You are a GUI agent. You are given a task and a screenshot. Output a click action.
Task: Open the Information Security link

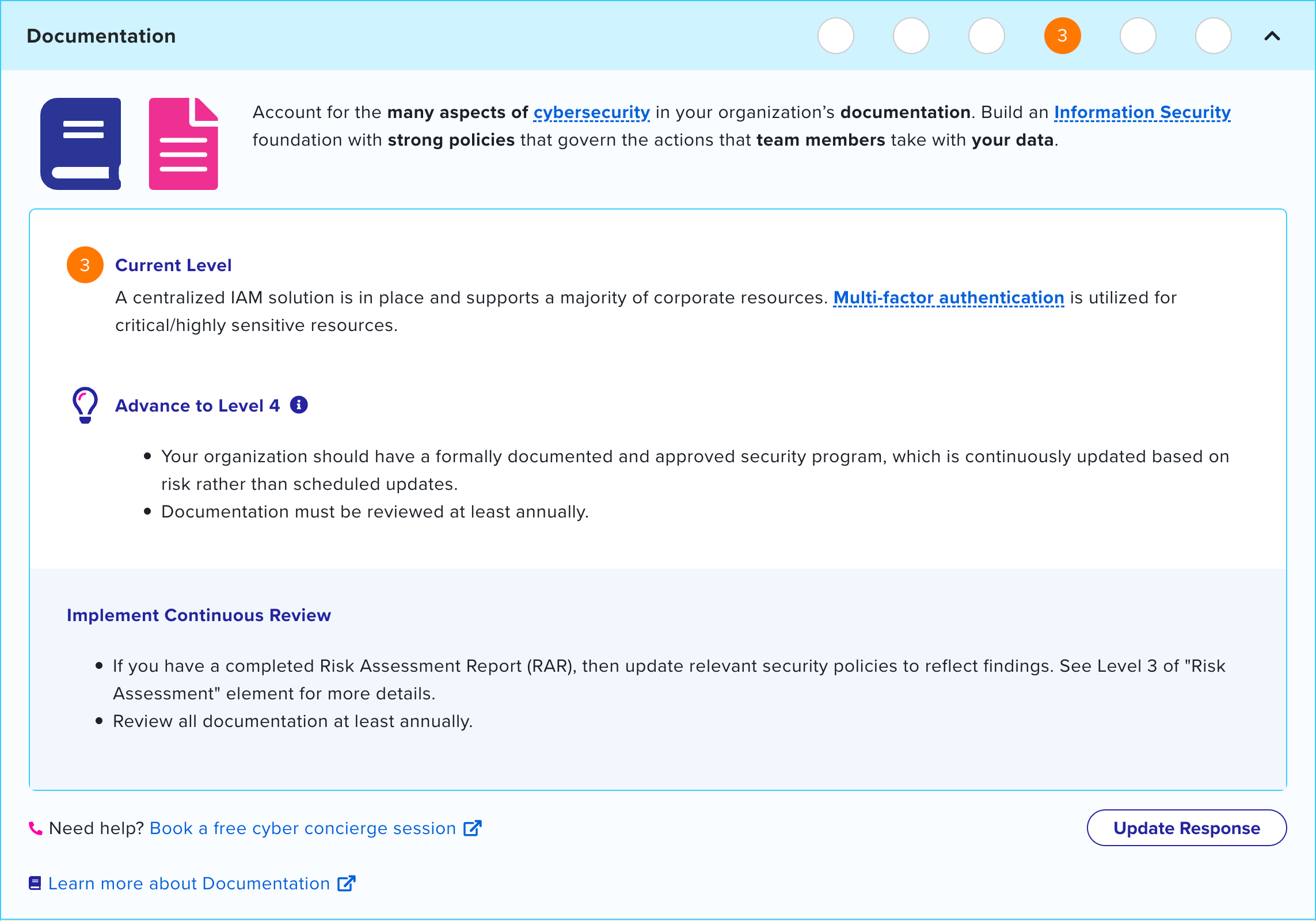[1143, 112]
